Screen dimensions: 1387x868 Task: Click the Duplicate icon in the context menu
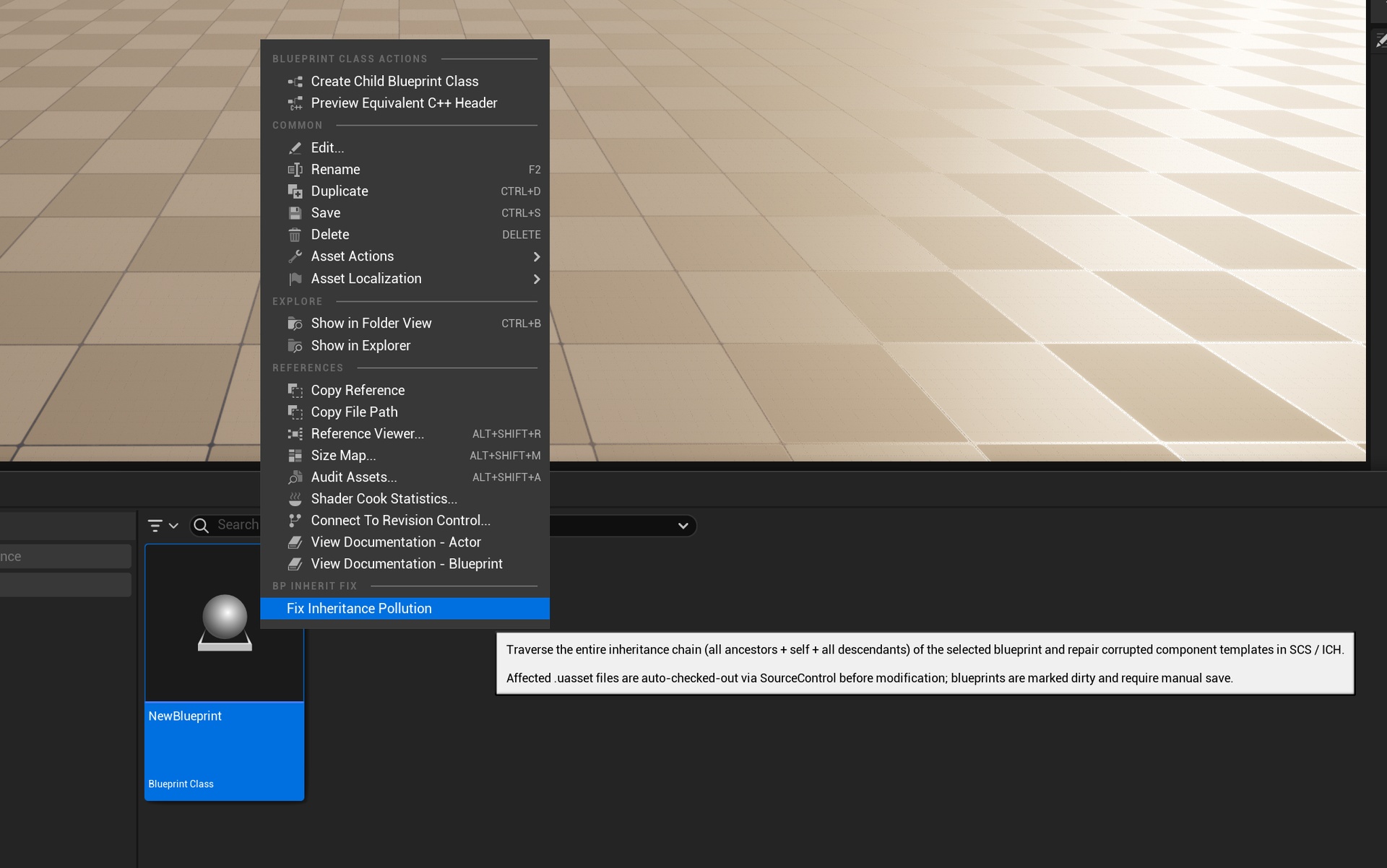click(x=295, y=191)
